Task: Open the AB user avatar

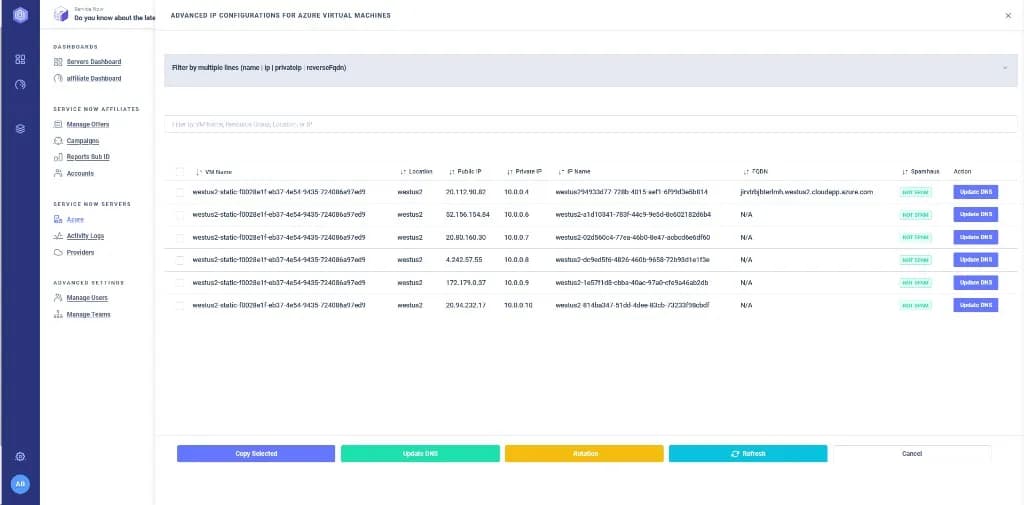Action: tap(20, 484)
